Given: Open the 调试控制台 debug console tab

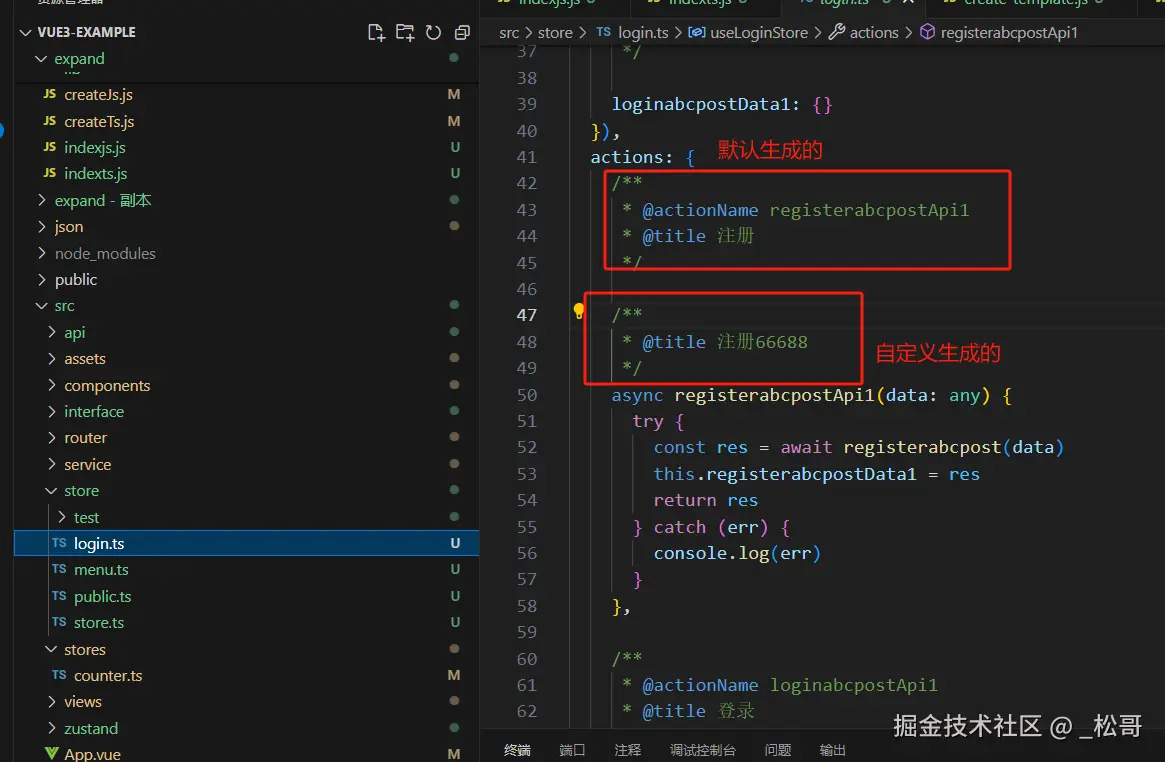Looking at the screenshot, I should (702, 750).
